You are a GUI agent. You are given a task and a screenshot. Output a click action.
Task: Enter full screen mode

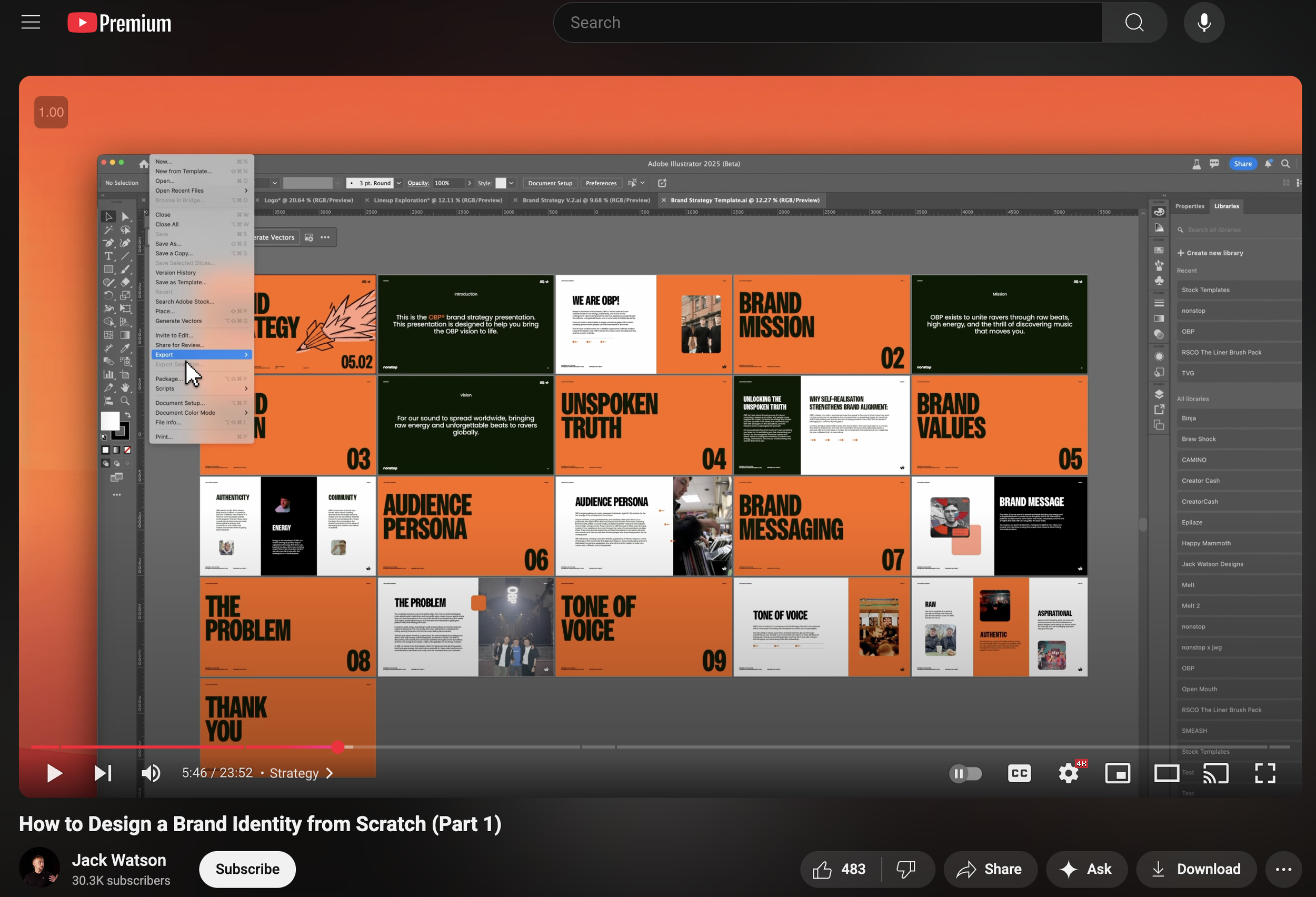pyautogui.click(x=1265, y=773)
